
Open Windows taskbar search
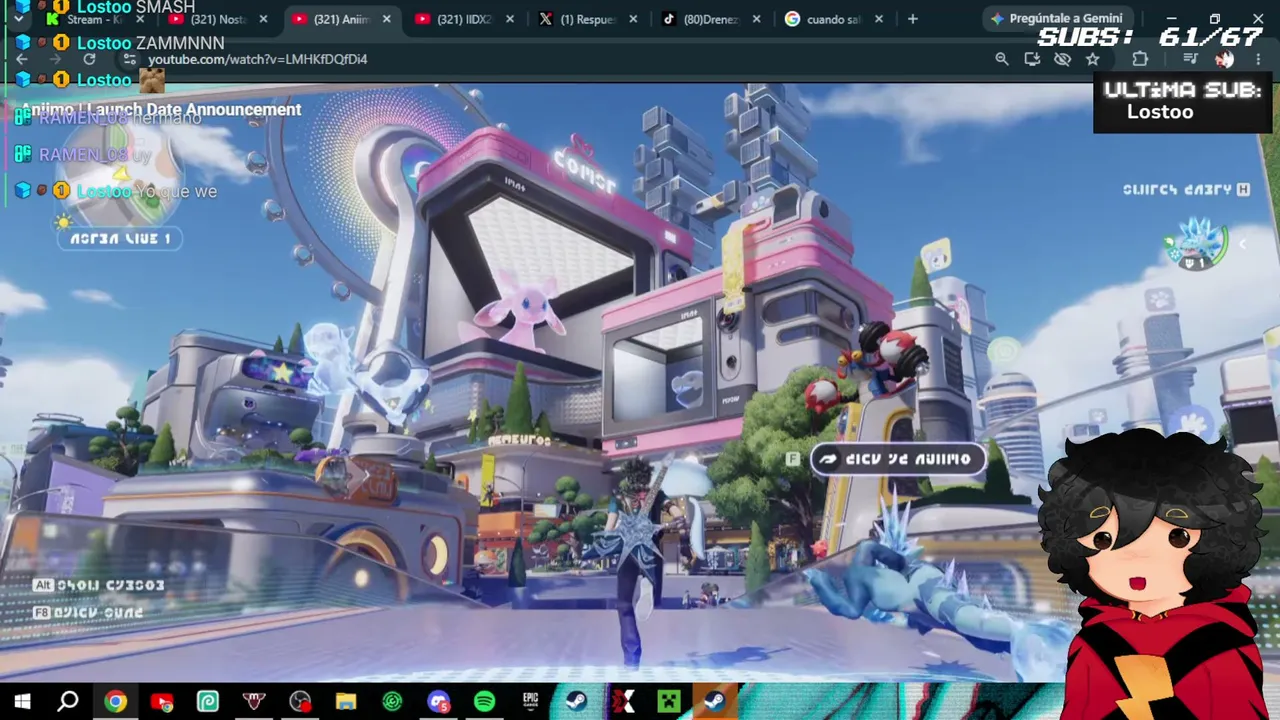[x=68, y=702]
